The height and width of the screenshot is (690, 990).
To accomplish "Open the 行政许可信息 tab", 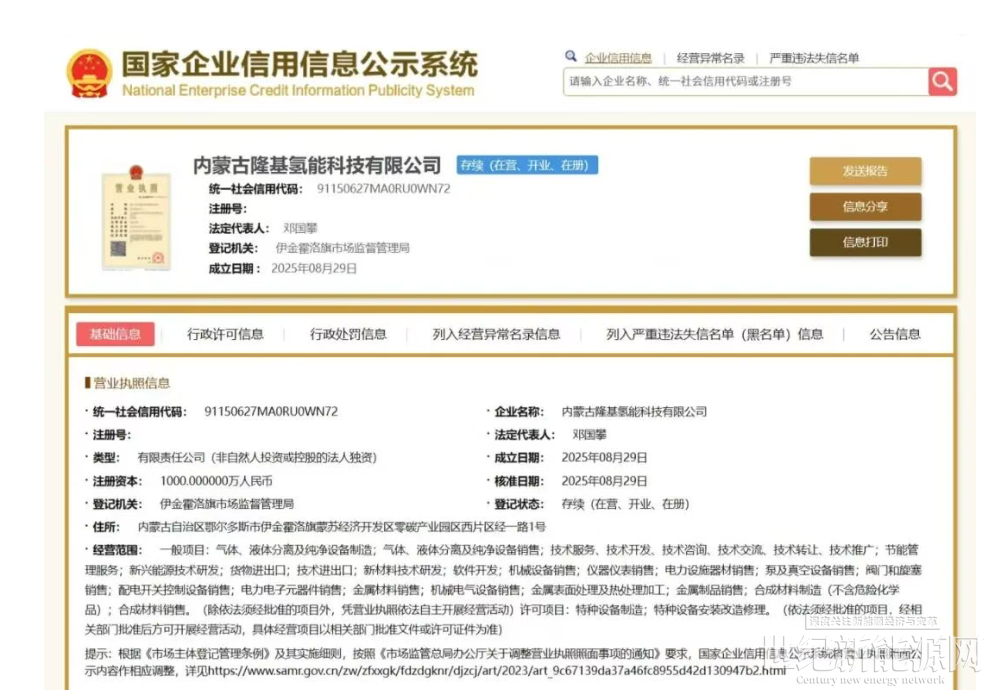I will tap(225, 334).
